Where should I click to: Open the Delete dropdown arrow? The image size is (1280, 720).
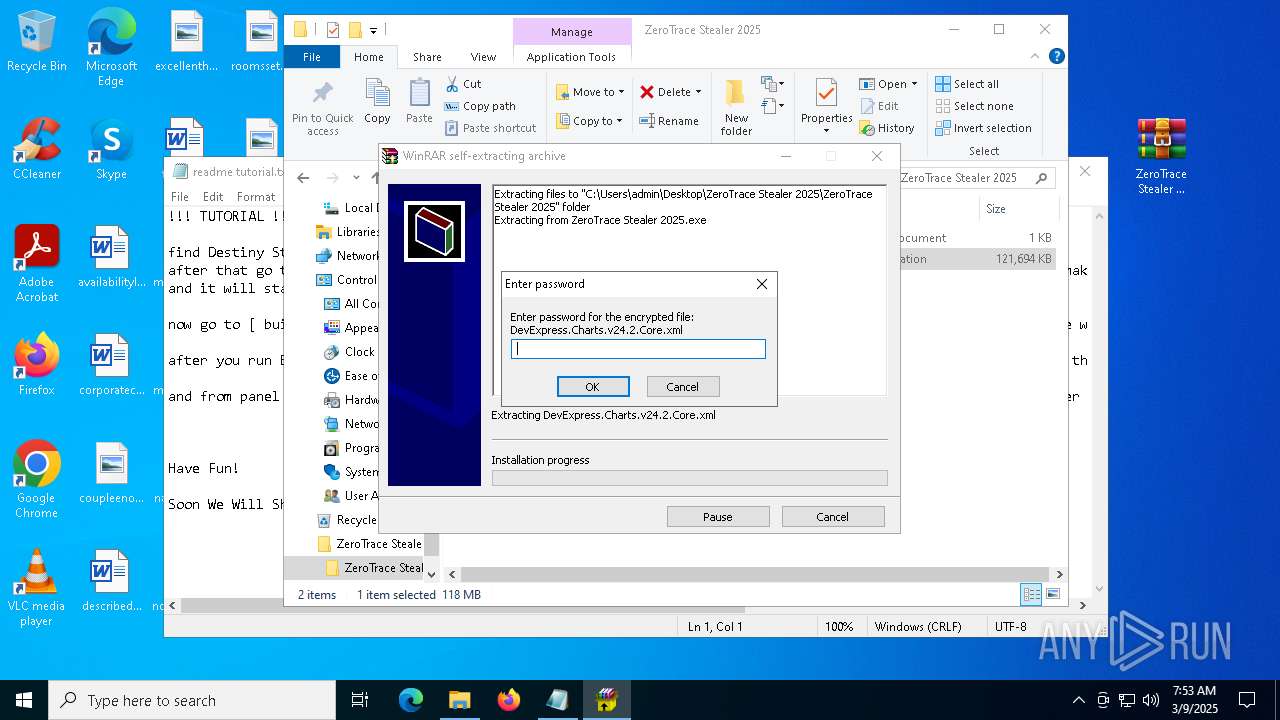coord(698,92)
